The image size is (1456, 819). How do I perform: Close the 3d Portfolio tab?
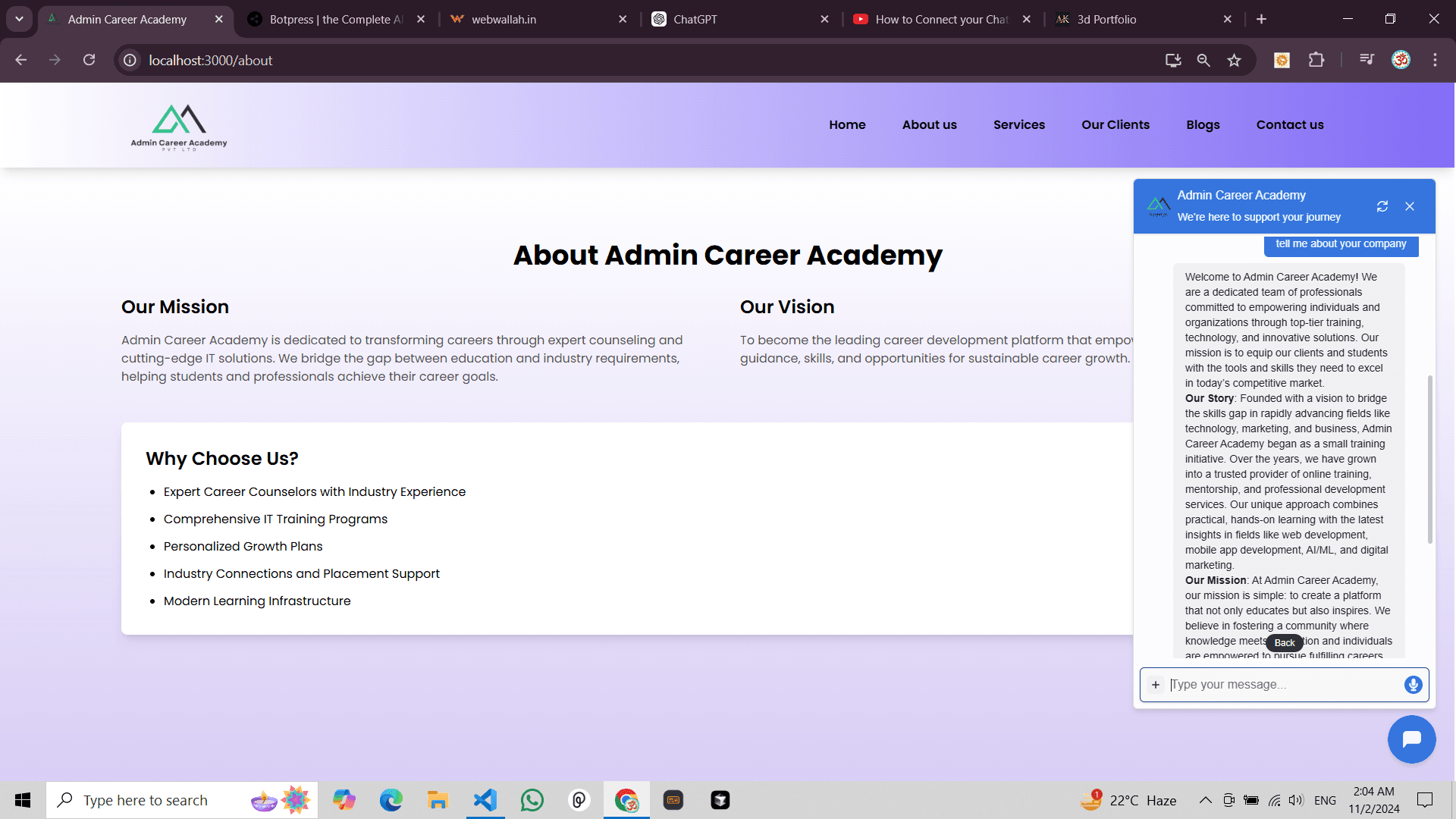1227,19
